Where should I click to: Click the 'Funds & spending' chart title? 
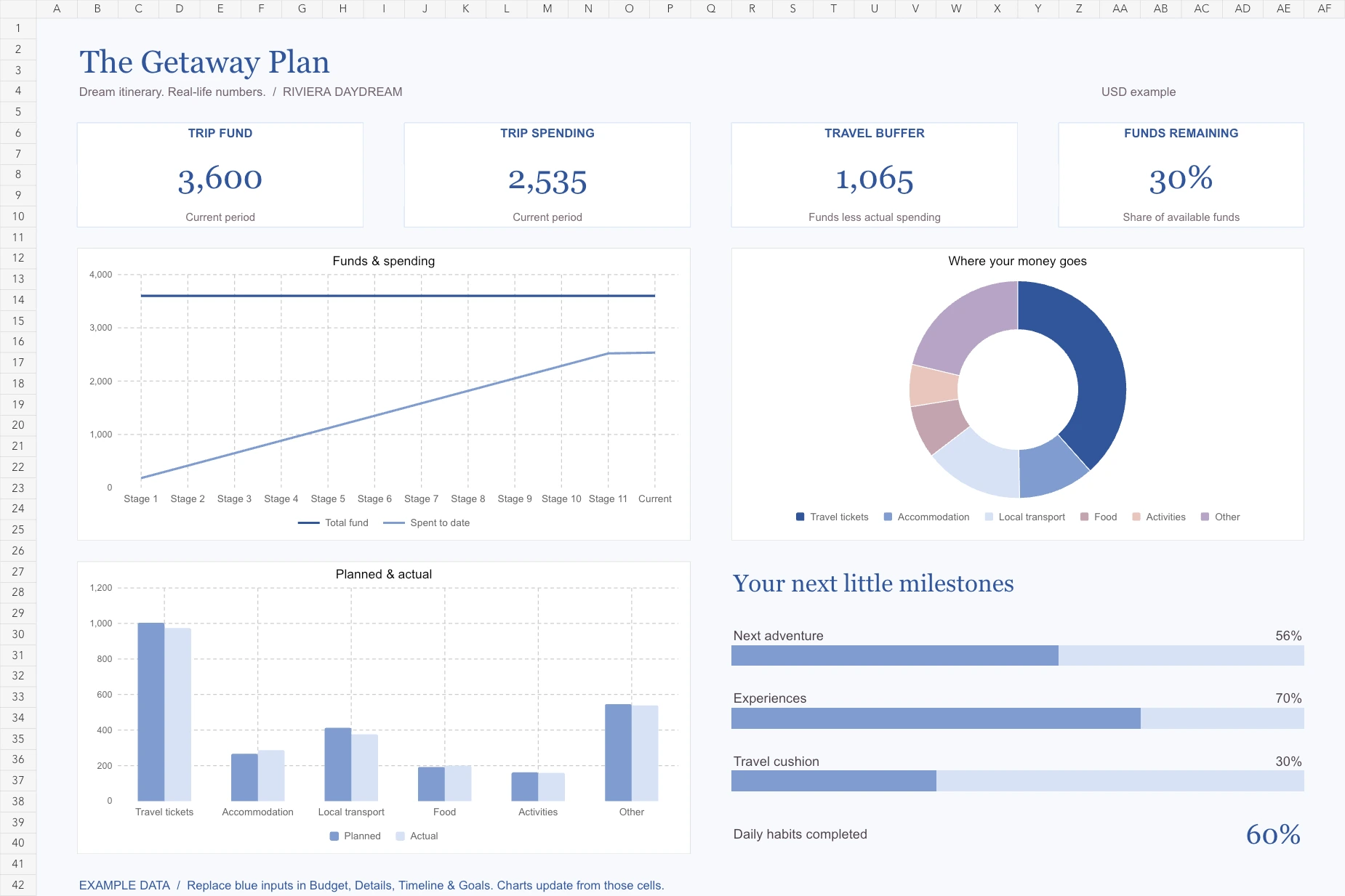[384, 261]
